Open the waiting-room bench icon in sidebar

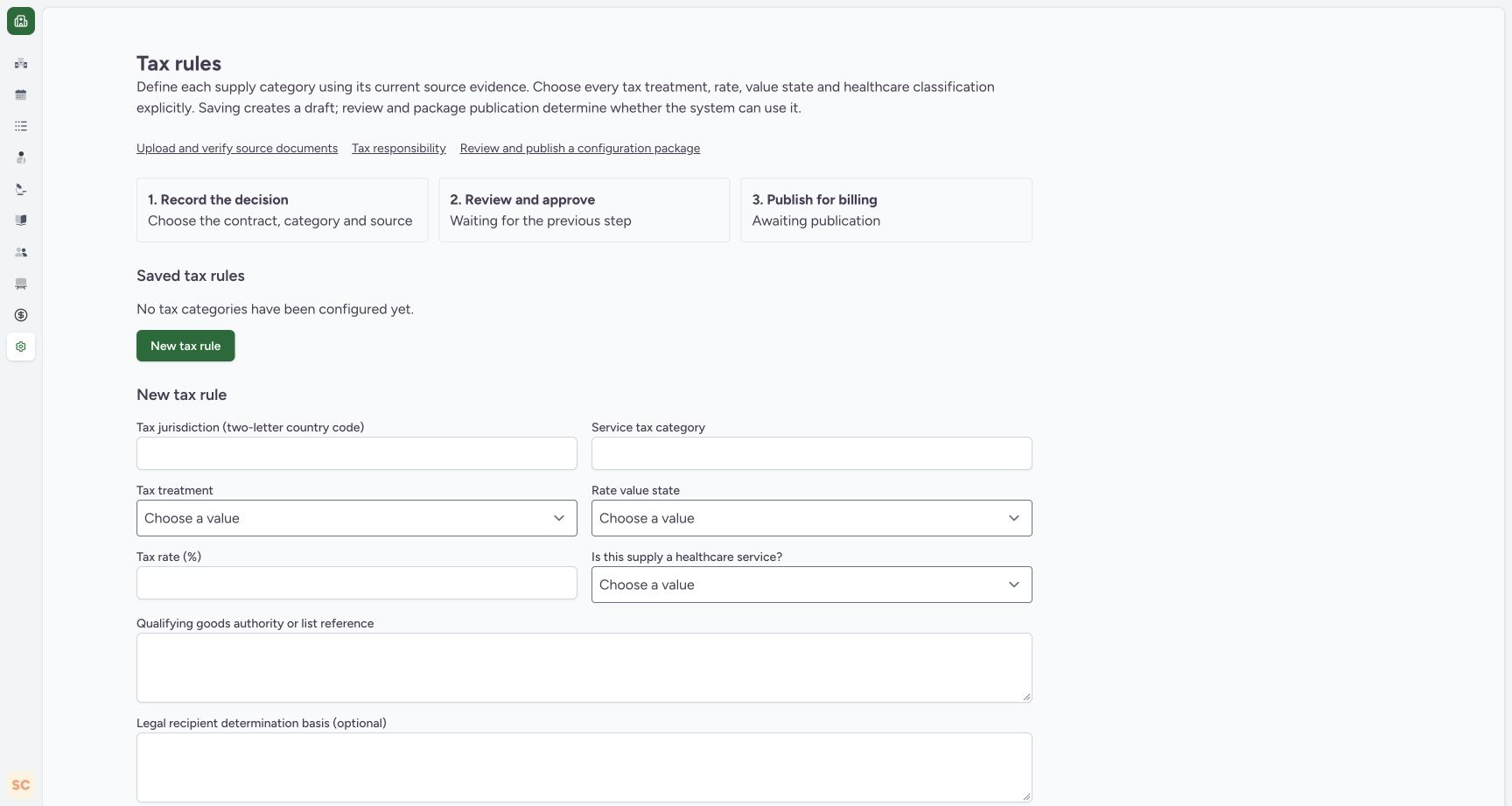coord(21,284)
